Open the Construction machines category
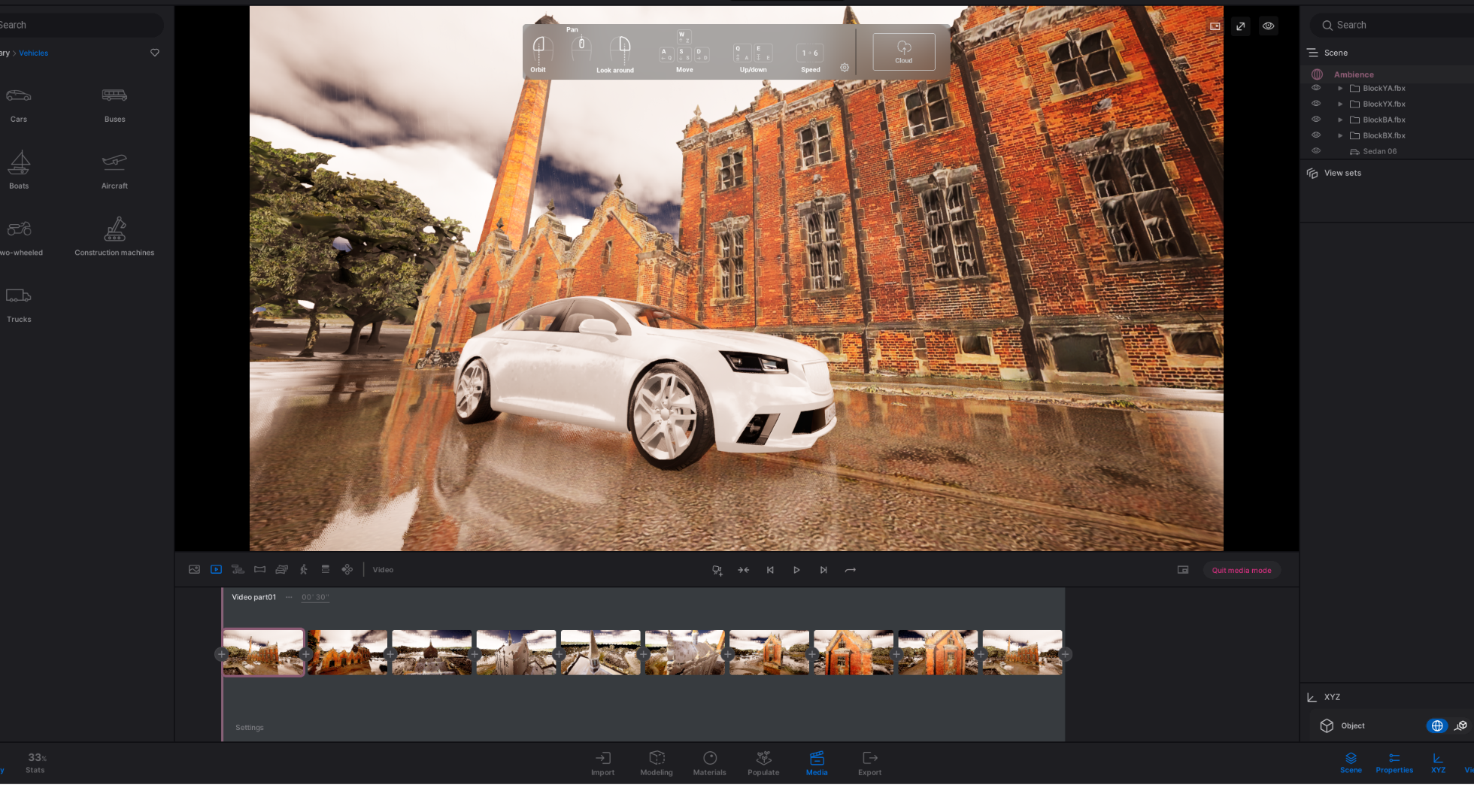1474x812 pixels. [114, 236]
